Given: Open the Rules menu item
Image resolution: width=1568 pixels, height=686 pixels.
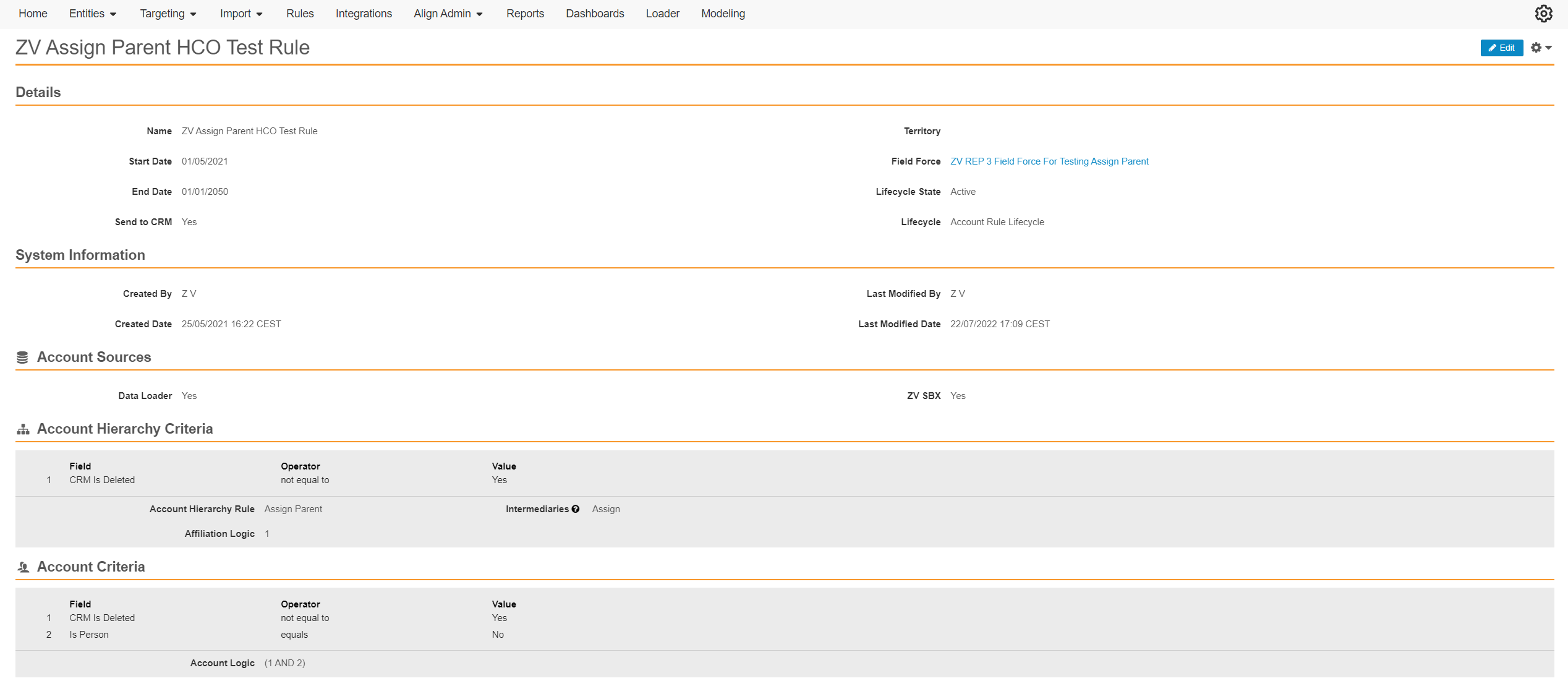Looking at the screenshot, I should click(x=300, y=14).
